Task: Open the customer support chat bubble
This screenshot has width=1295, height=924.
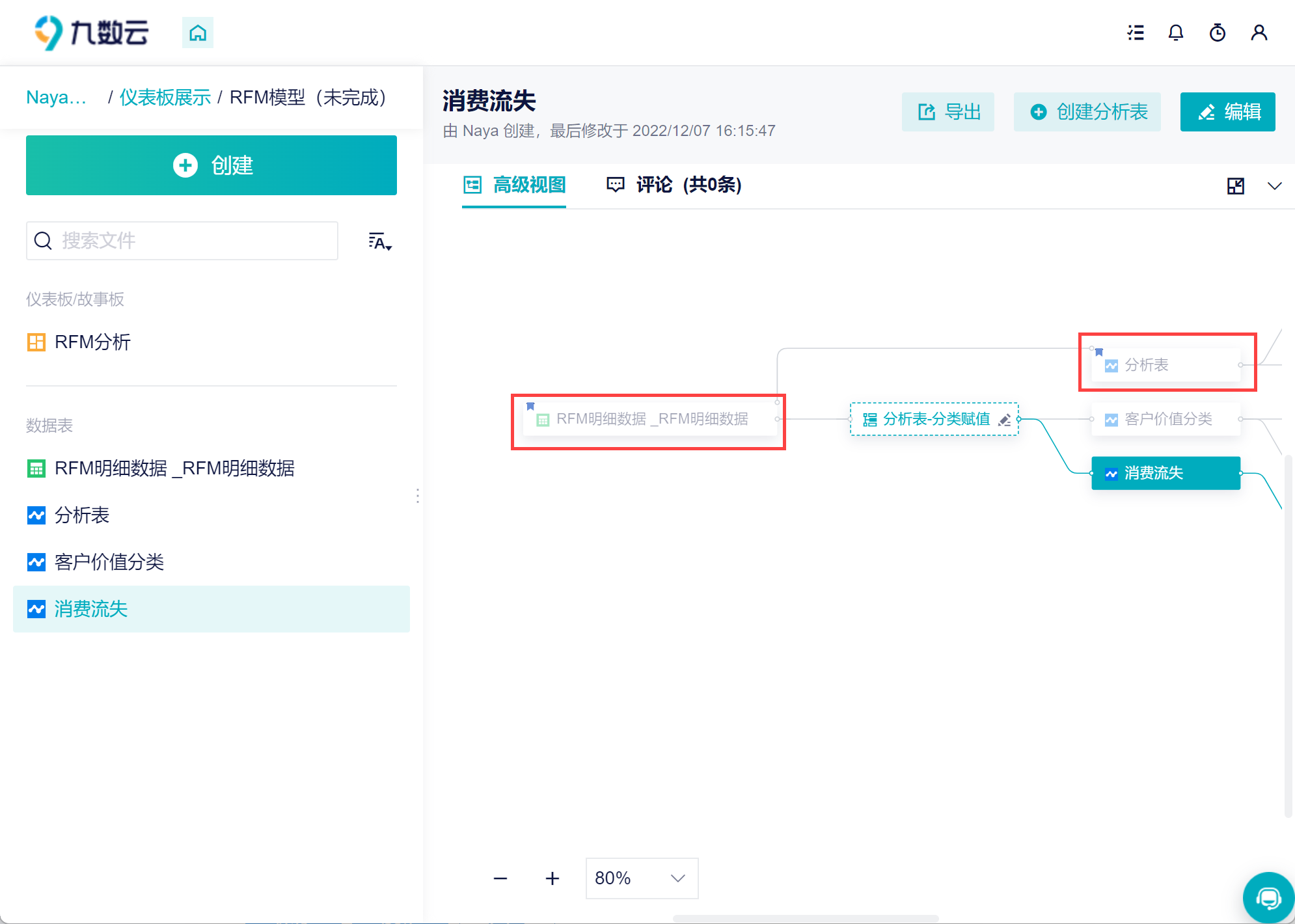Action: pyautogui.click(x=1268, y=899)
